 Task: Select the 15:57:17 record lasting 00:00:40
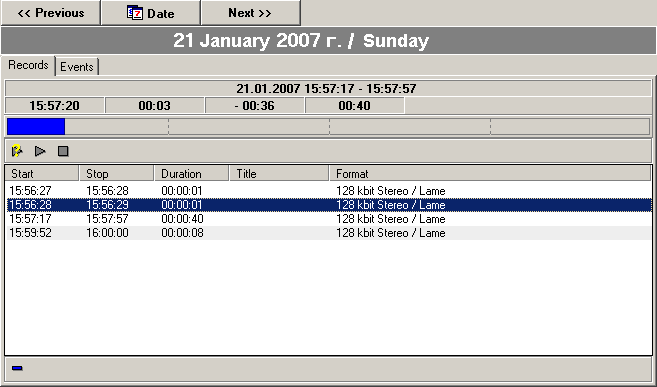point(329,219)
